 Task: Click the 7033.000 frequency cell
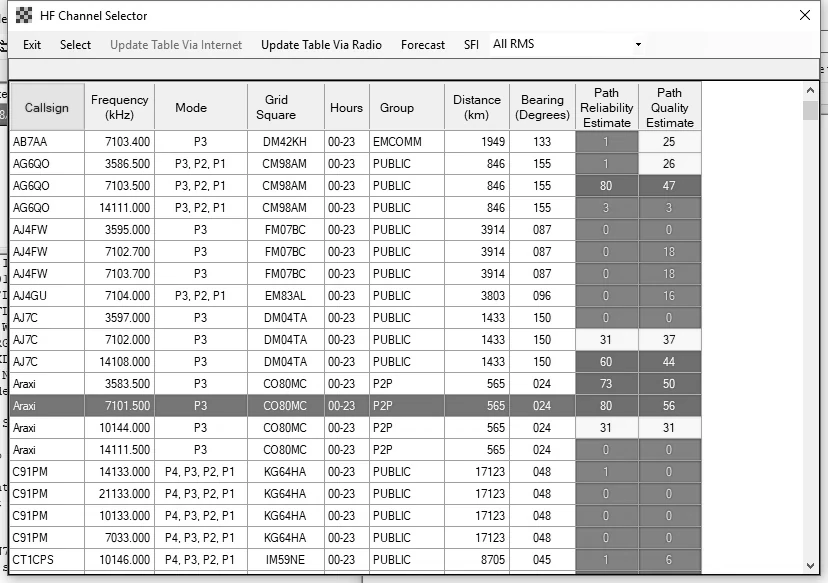tap(119, 538)
